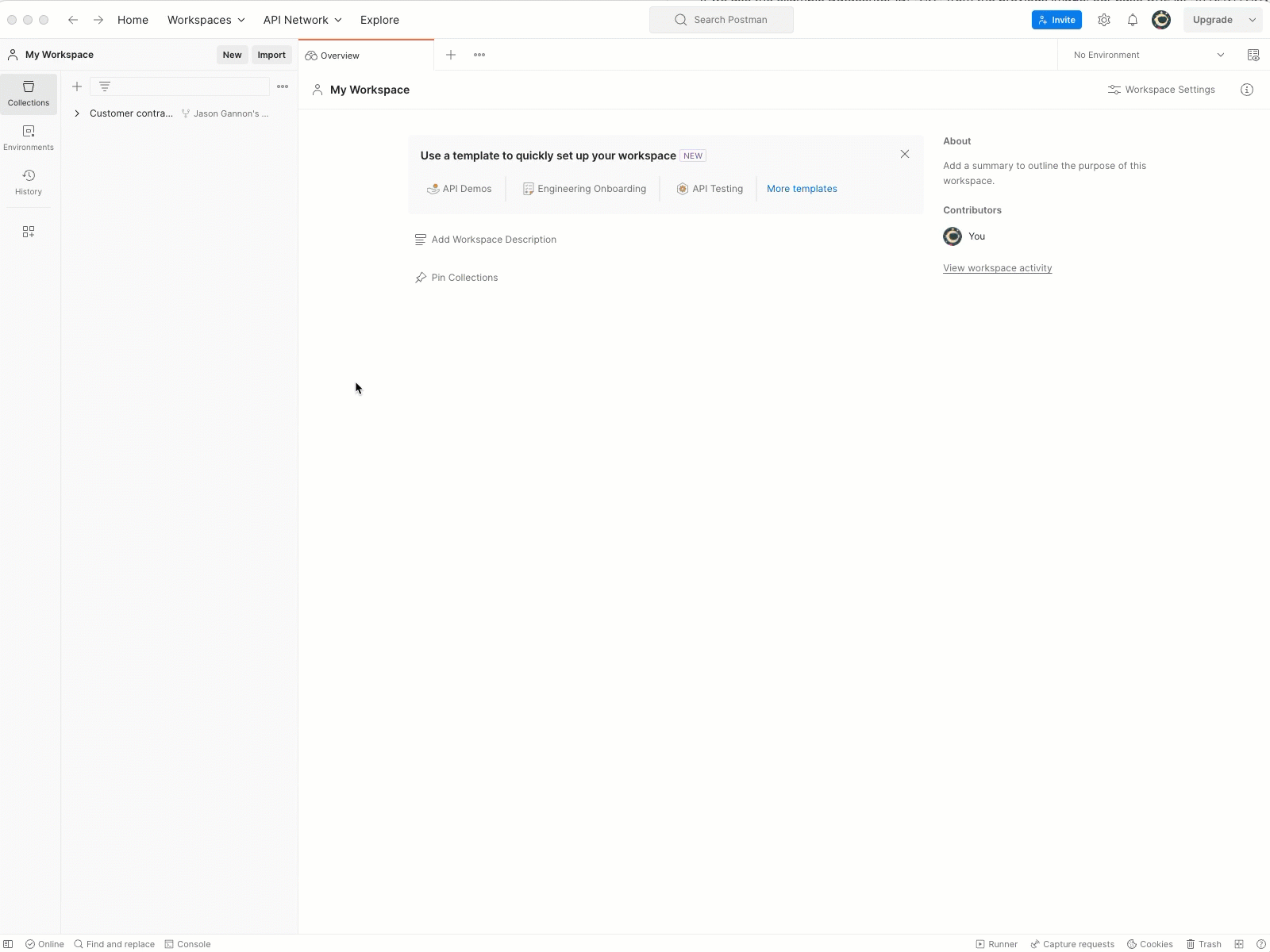This screenshot has height=952, width=1270.
Task: Toggle two-pane view icon in status bar
Action: 1239,944
